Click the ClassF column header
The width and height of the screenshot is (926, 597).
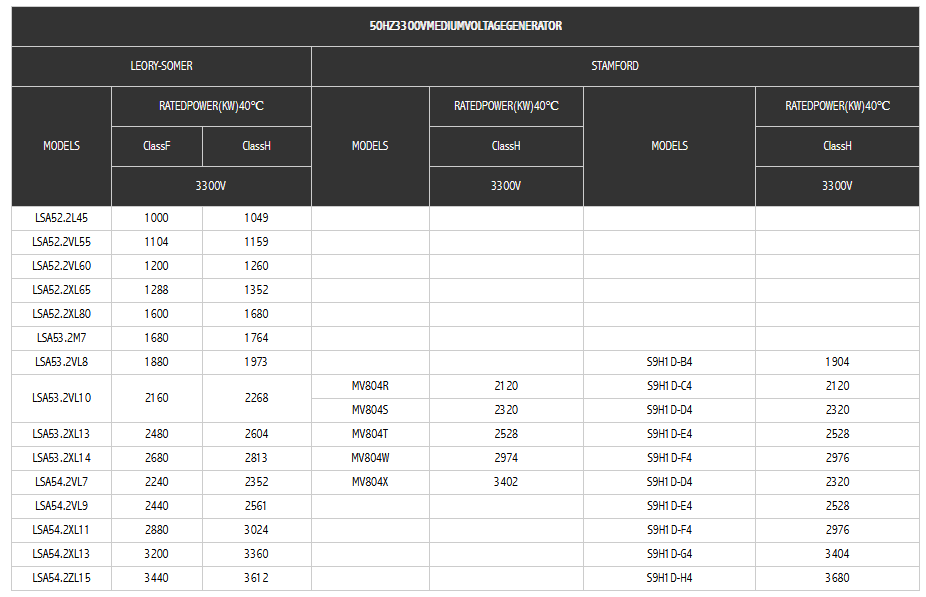[x=156, y=146]
